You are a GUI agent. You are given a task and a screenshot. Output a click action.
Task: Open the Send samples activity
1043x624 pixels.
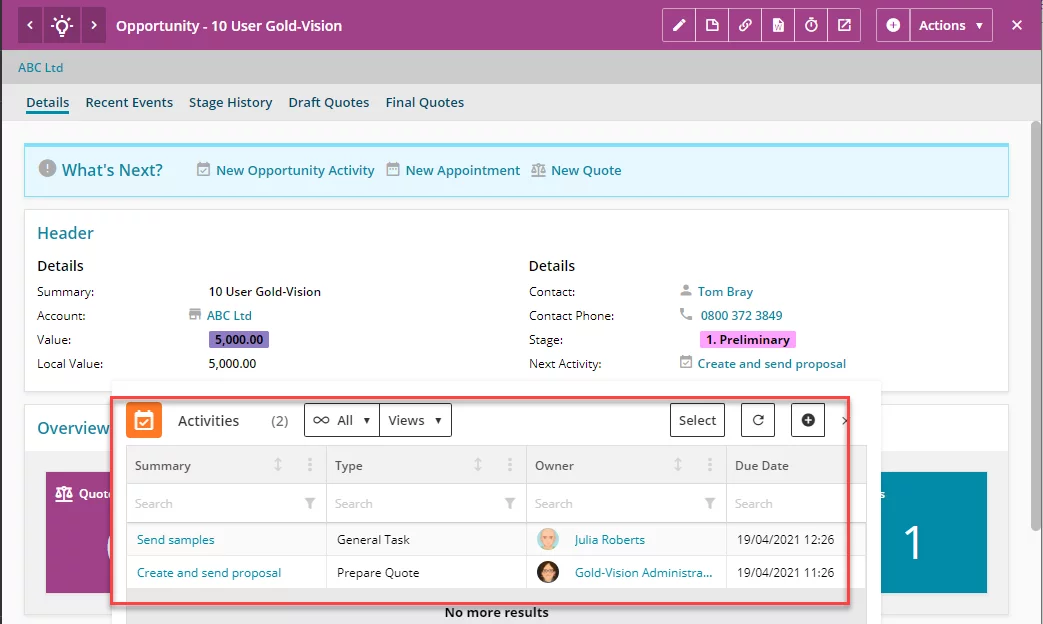[x=176, y=540]
